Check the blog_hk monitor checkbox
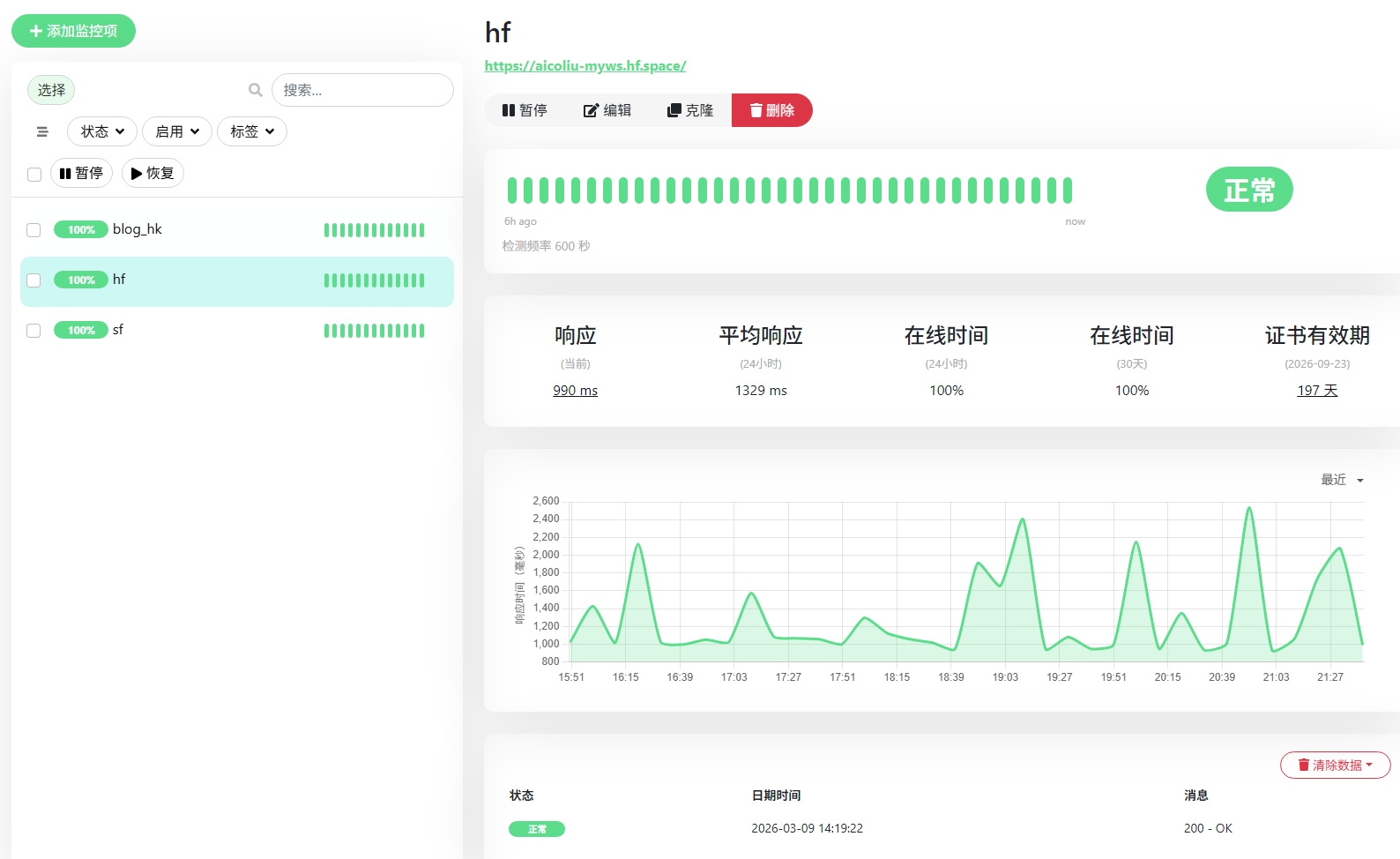The height and width of the screenshot is (859, 1400). pos(34,230)
